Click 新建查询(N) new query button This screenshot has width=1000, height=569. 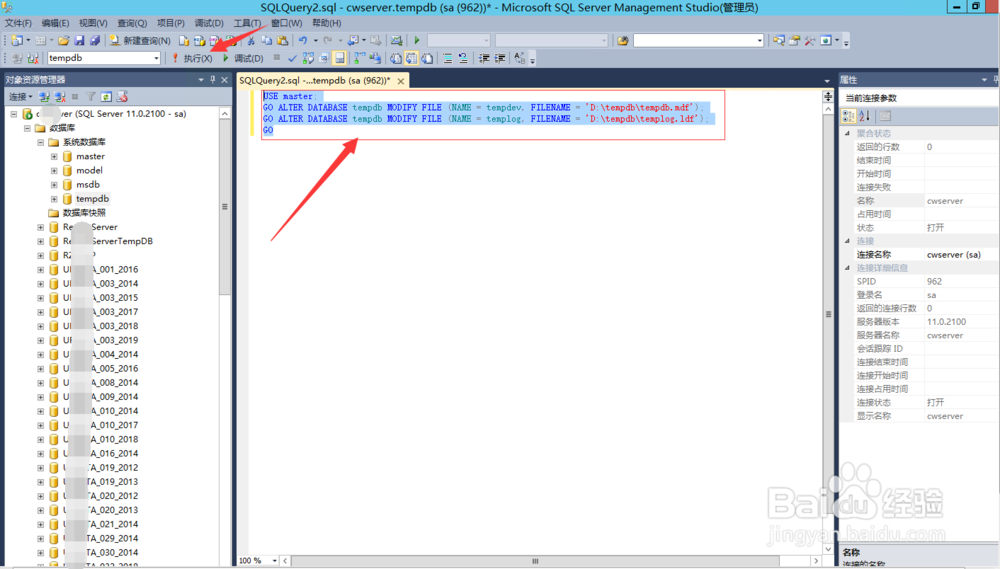tap(140, 40)
